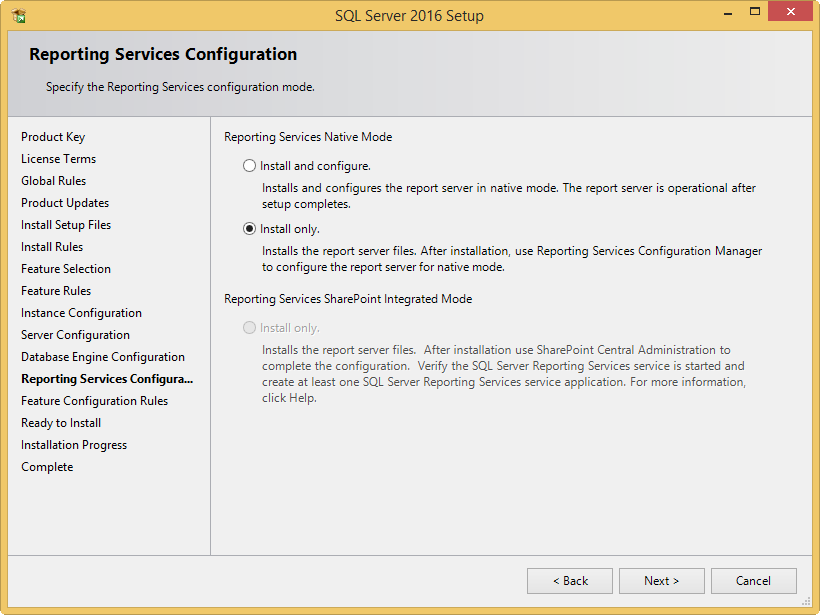Select License Terms in the steps list
The height and width of the screenshot is (615, 820).
pyautogui.click(x=59, y=159)
